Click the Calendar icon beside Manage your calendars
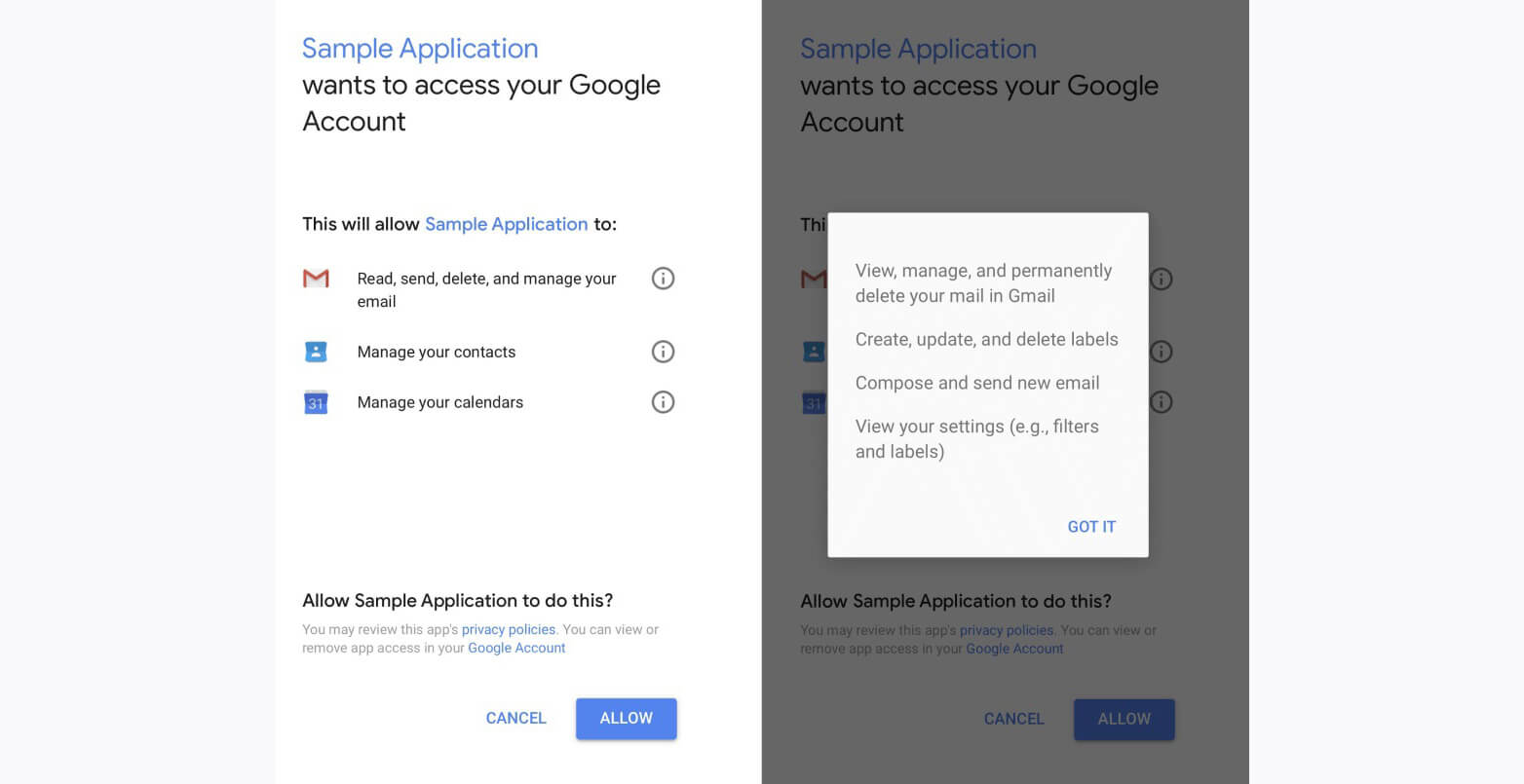The width and height of the screenshot is (1524, 784). pos(316,402)
